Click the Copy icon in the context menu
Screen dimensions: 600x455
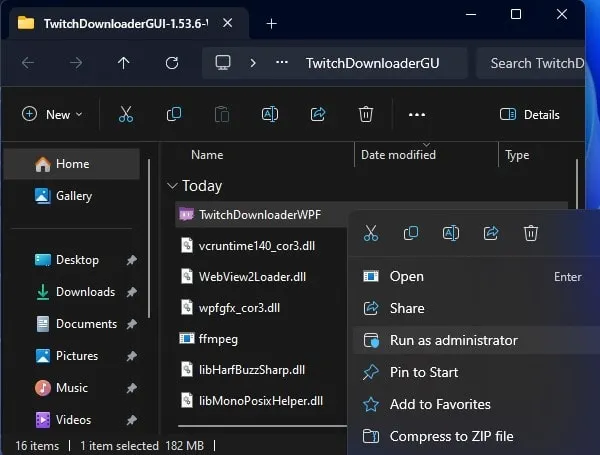coord(411,233)
